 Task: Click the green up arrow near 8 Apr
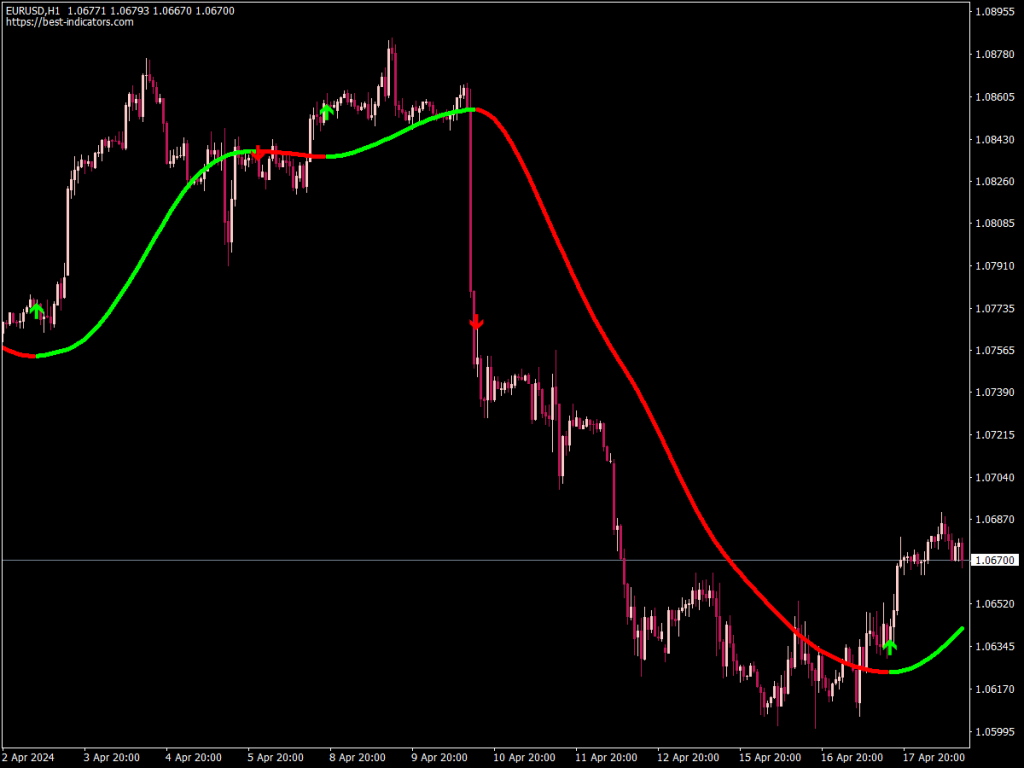327,112
